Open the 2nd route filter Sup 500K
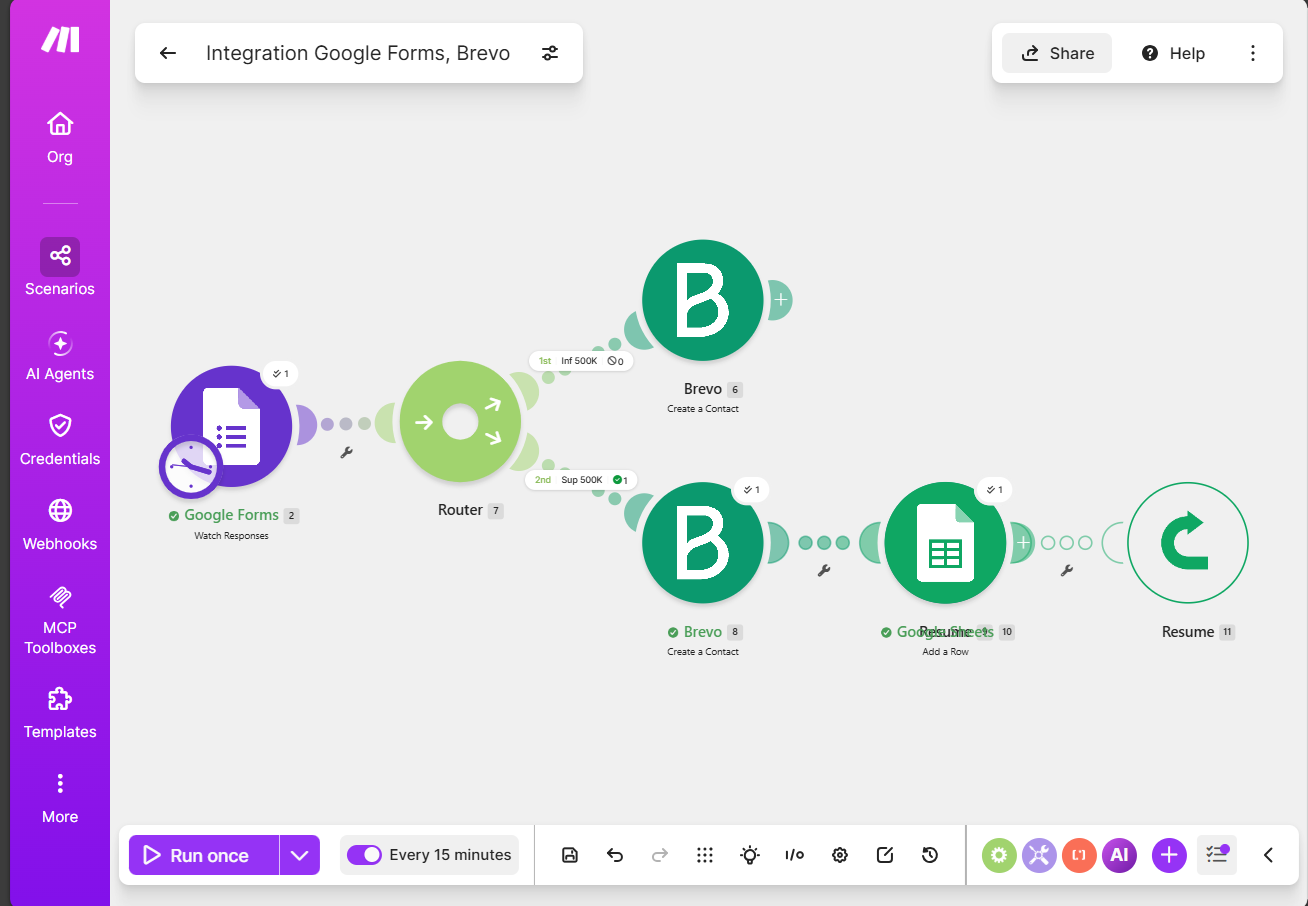The width and height of the screenshot is (1308, 906). pos(582,480)
